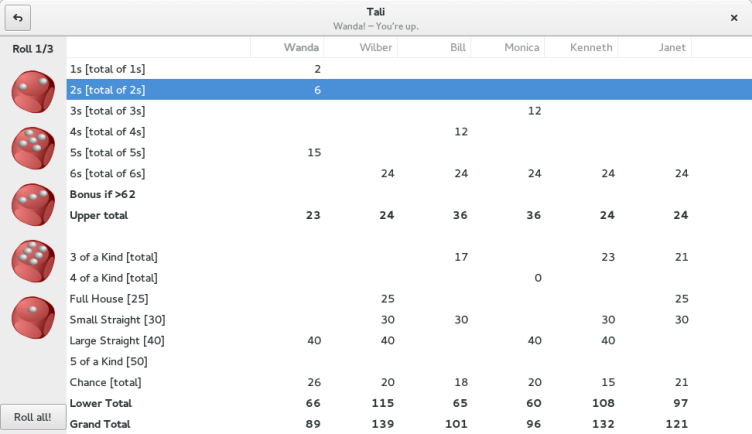
Task: Close the Tali window
Action: [734, 18]
